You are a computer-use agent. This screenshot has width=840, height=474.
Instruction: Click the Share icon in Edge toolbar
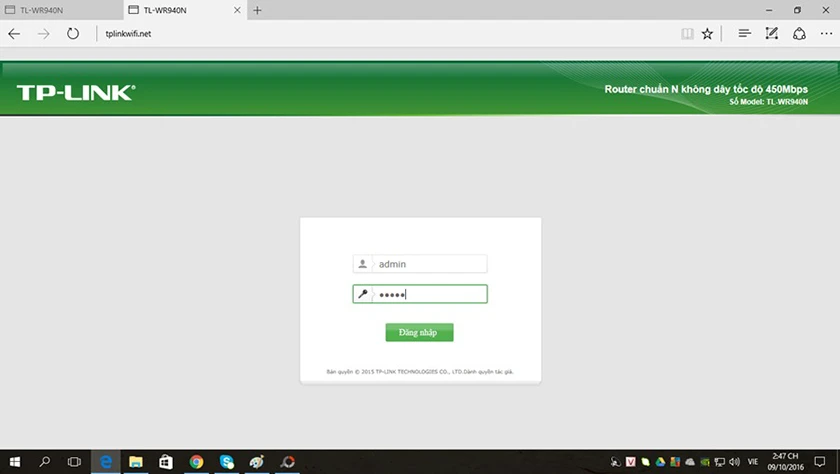point(799,34)
